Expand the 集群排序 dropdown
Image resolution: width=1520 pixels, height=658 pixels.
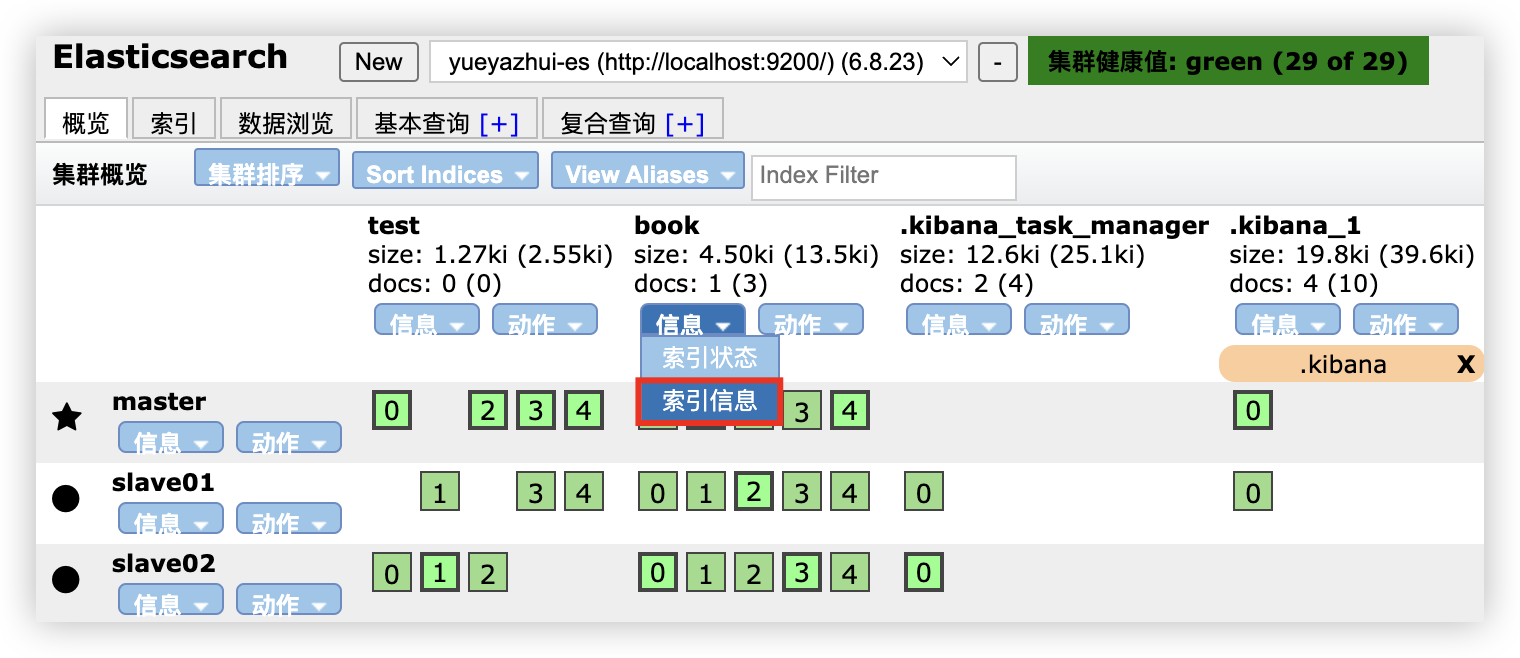point(267,169)
